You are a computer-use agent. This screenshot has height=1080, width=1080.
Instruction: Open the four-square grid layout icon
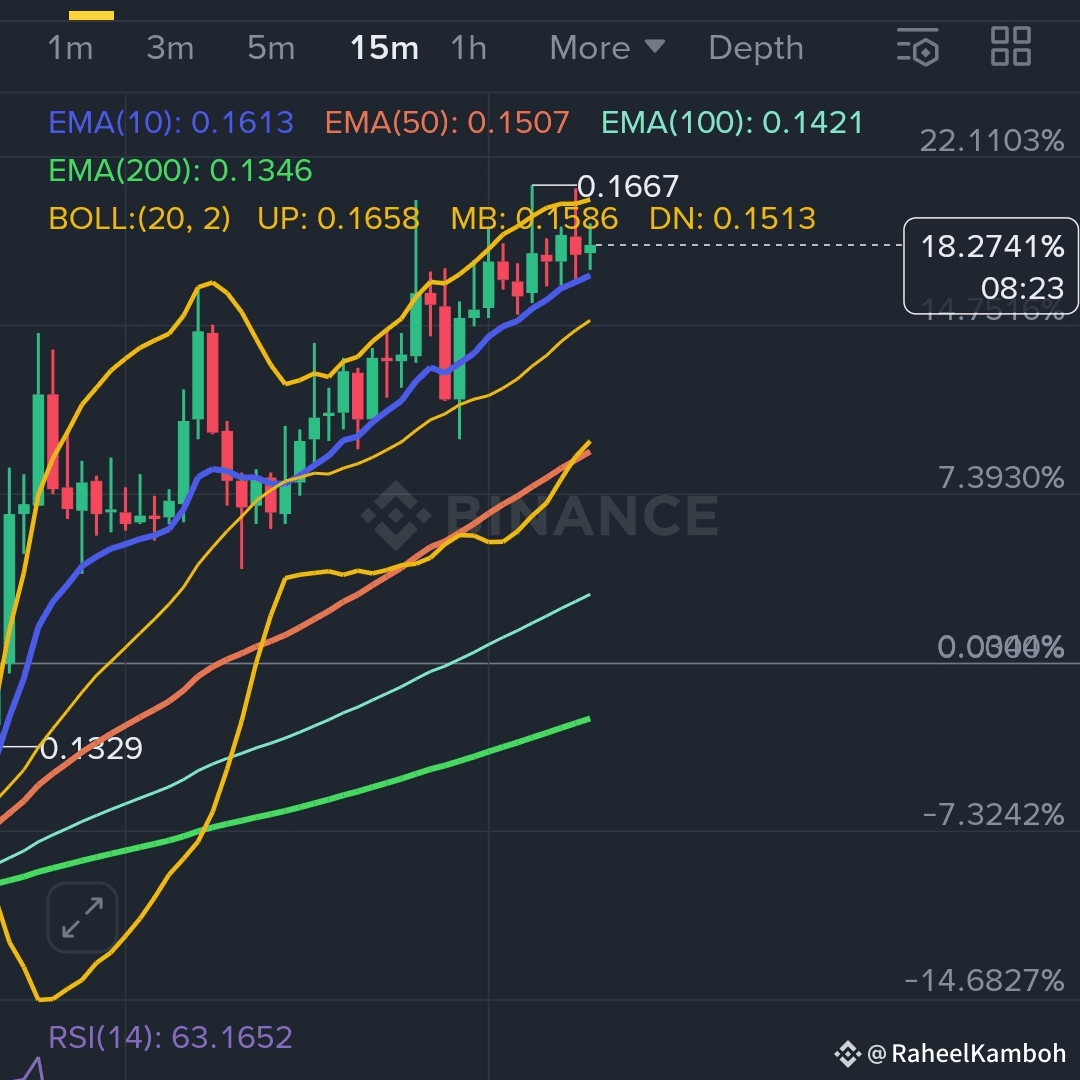1010,47
